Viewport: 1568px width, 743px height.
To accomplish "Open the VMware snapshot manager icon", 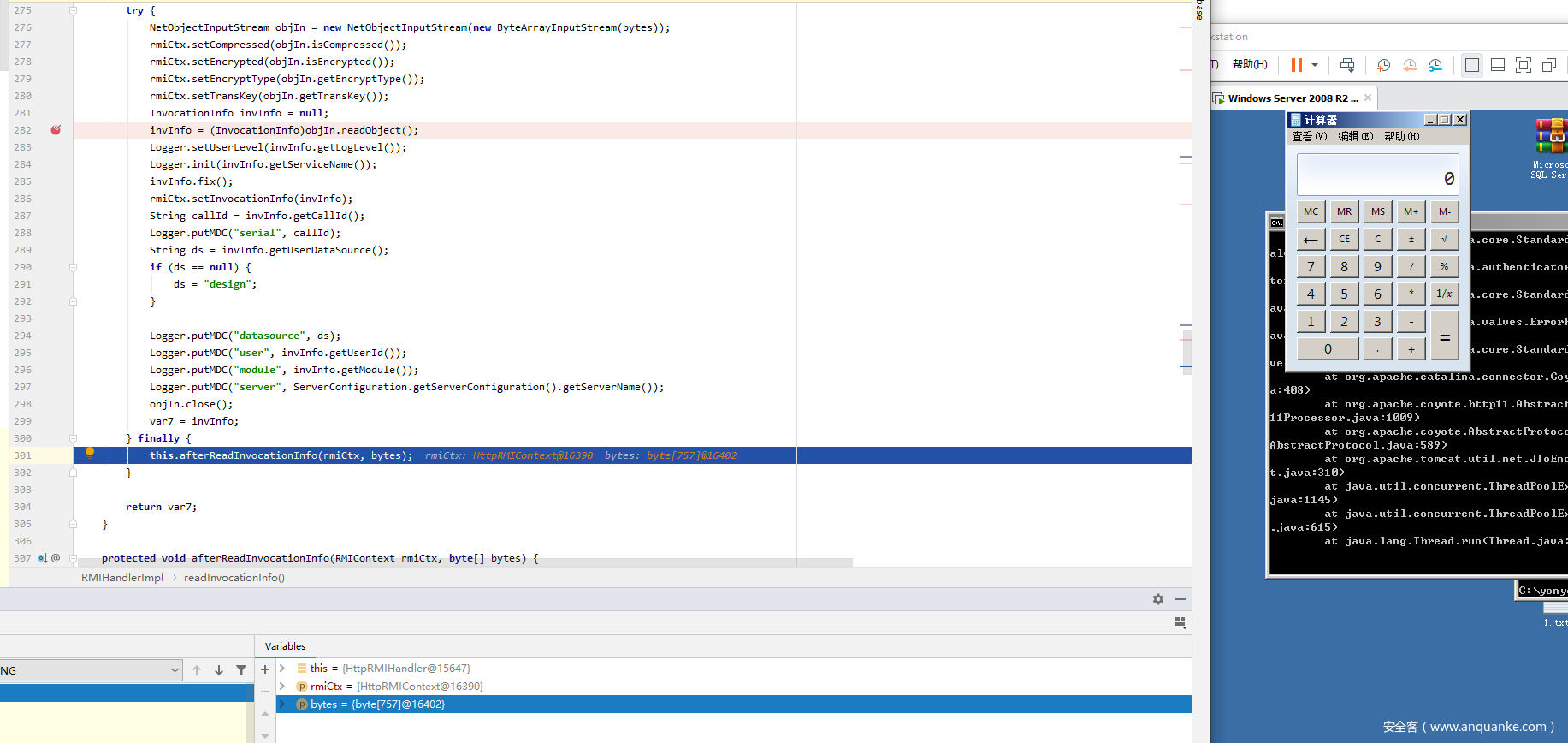I will (x=1435, y=65).
